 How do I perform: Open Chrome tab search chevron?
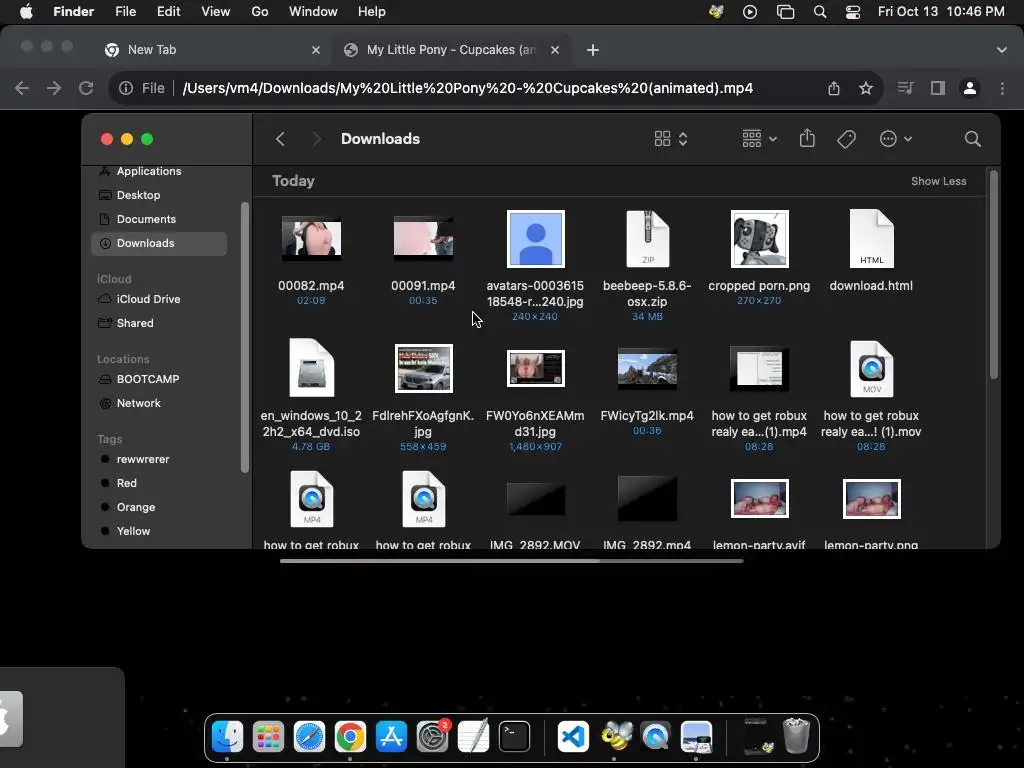tap(1002, 50)
